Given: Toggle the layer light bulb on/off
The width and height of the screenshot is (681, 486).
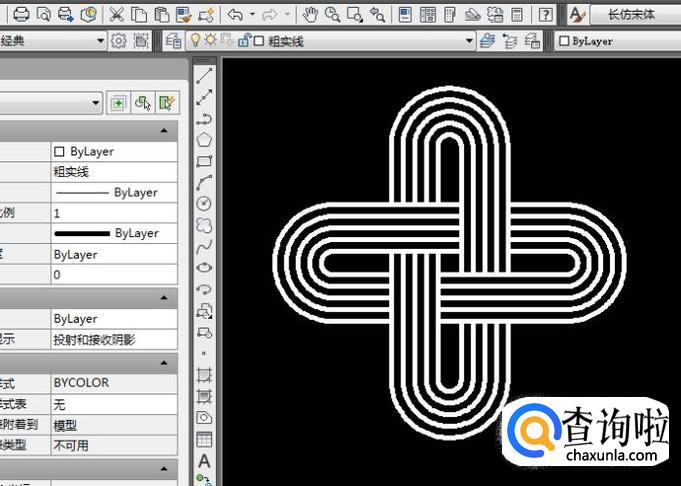Looking at the screenshot, I should [x=195, y=40].
